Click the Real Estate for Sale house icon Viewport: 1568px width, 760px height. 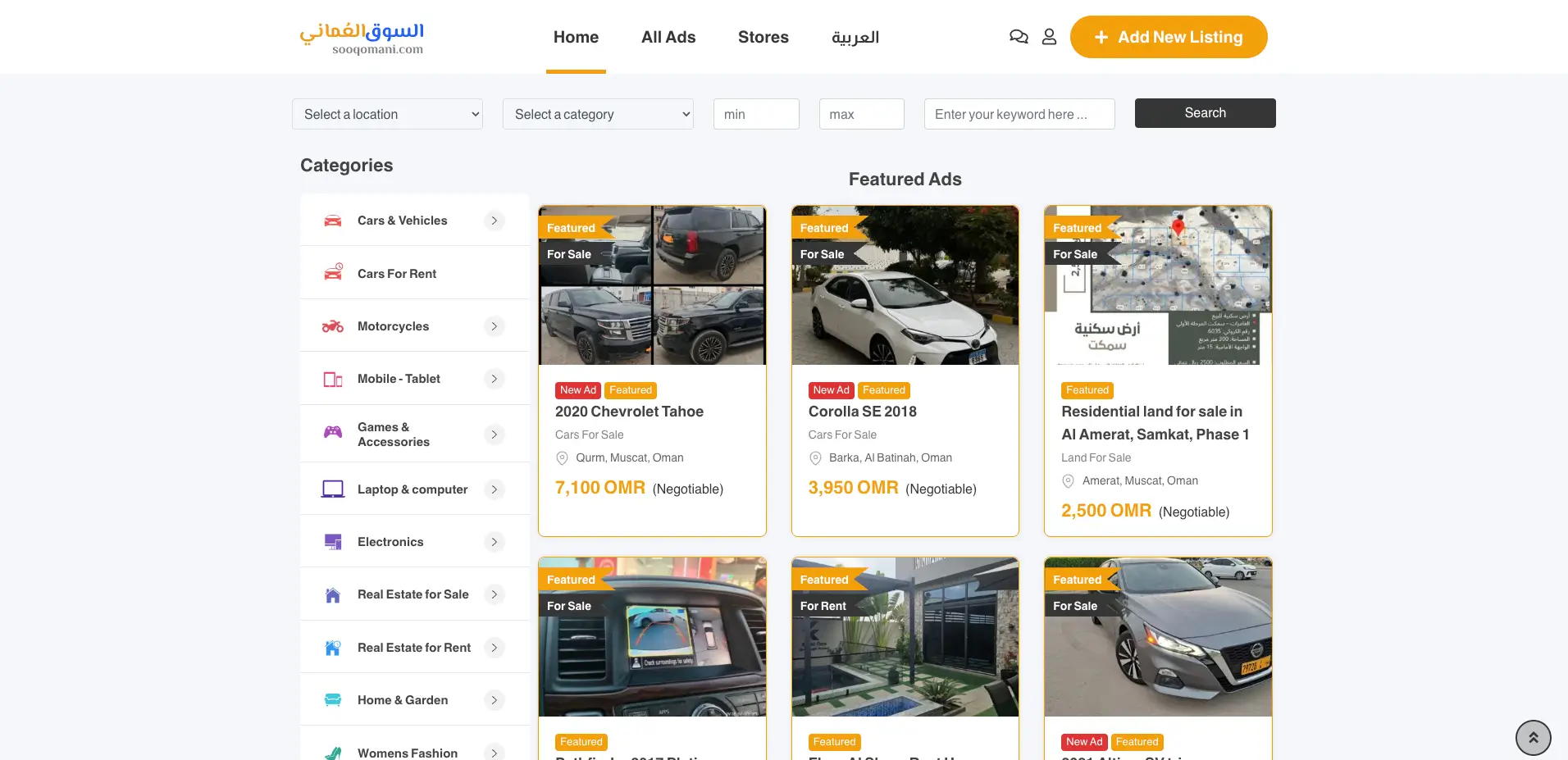tap(332, 594)
